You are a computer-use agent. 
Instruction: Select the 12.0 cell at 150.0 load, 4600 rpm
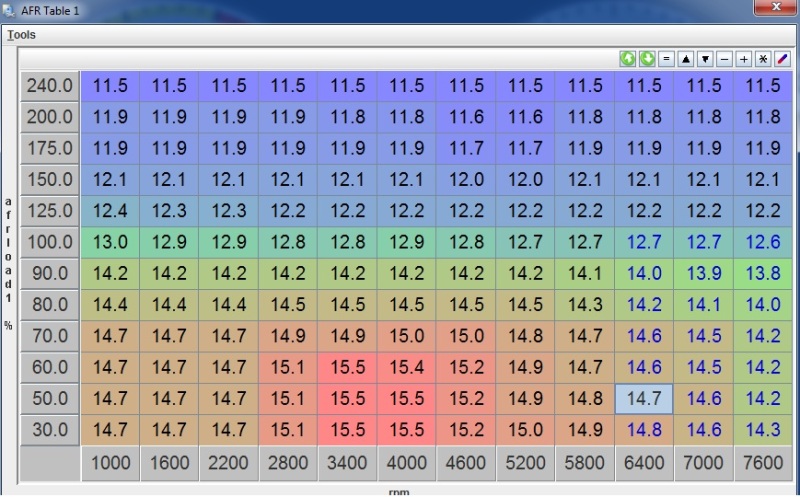[466, 180]
